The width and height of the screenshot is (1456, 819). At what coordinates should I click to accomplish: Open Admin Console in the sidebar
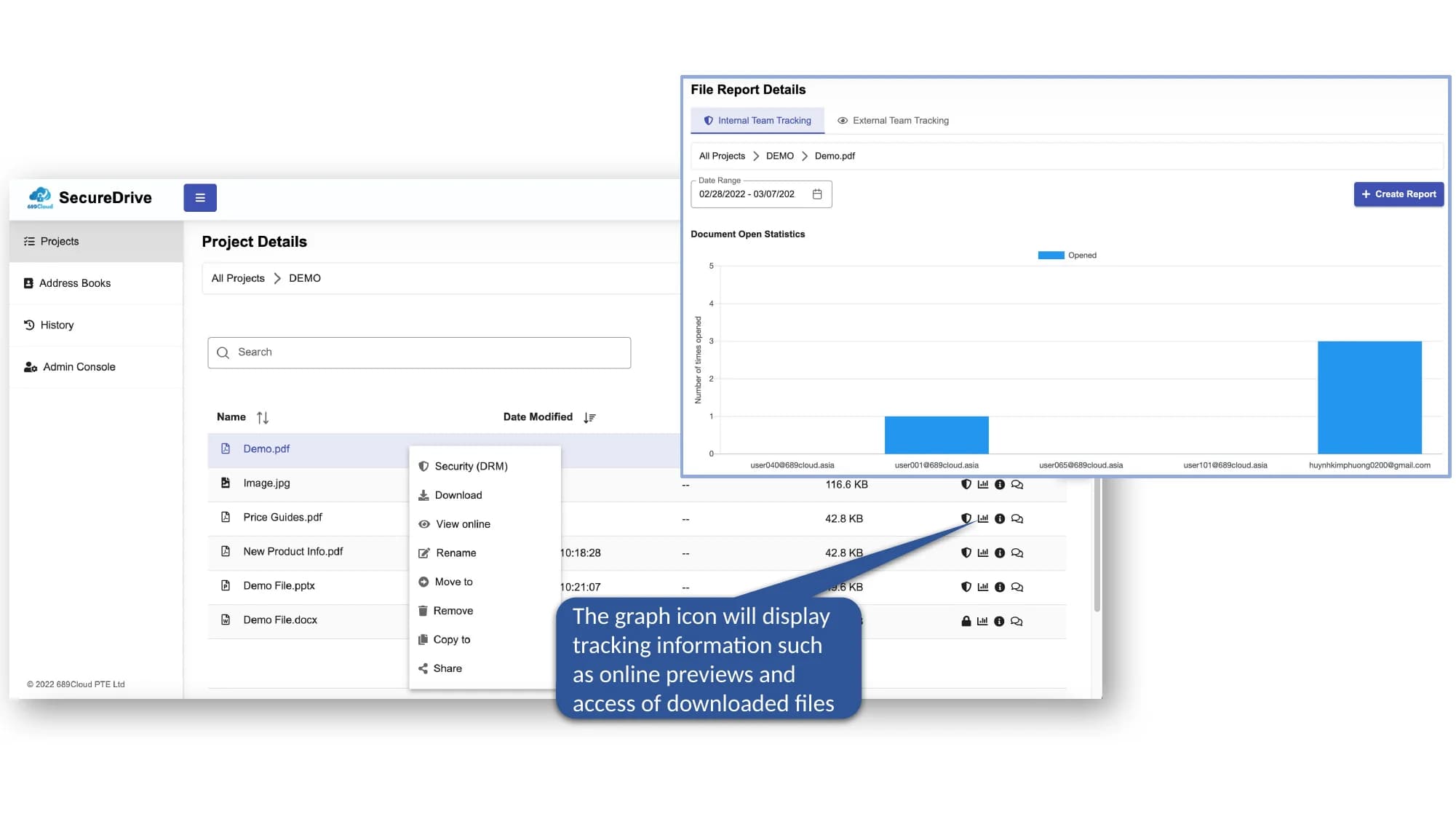tap(96, 367)
